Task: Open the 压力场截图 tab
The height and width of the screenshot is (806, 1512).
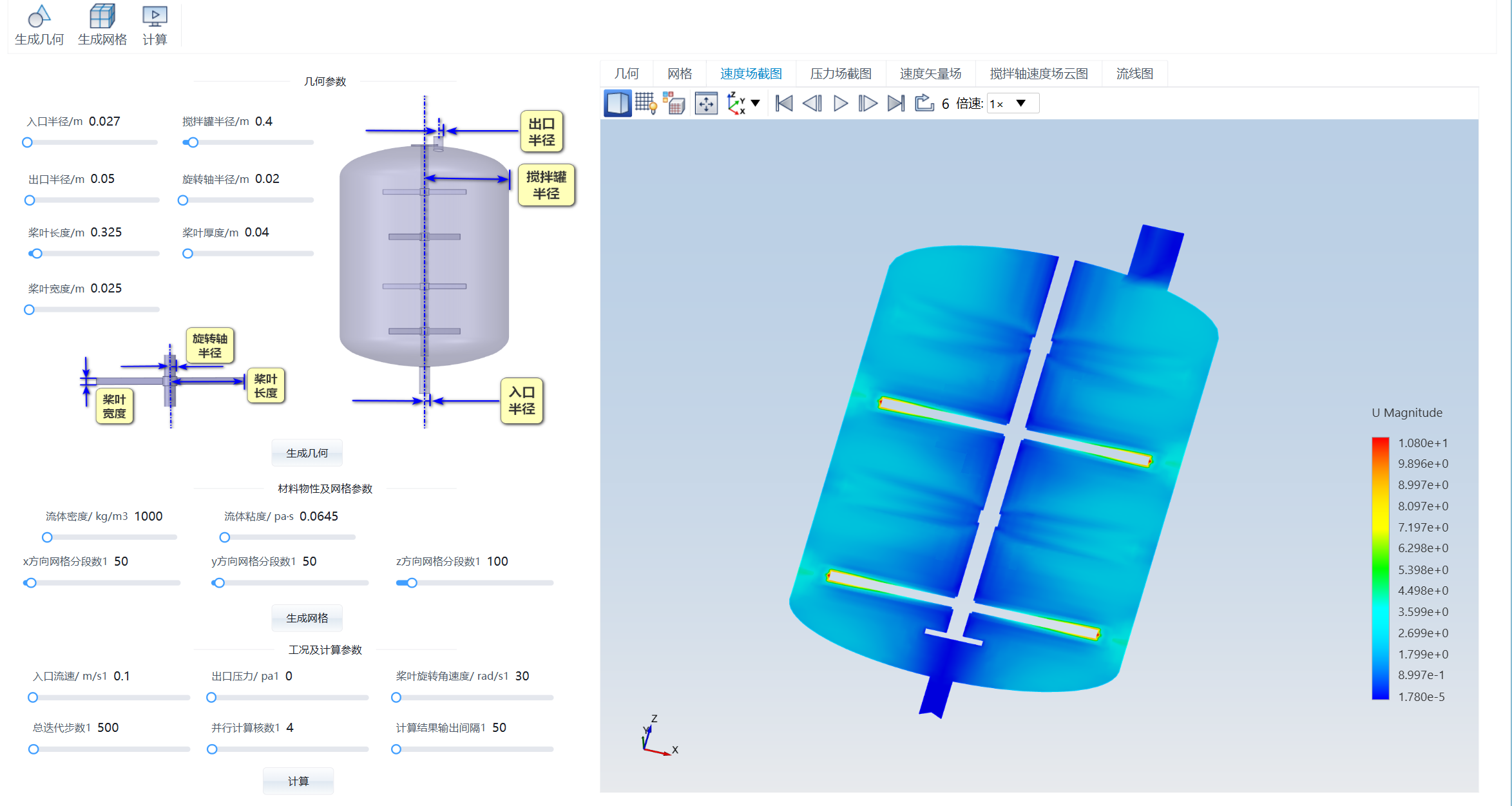Action: (x=841, y=73)
